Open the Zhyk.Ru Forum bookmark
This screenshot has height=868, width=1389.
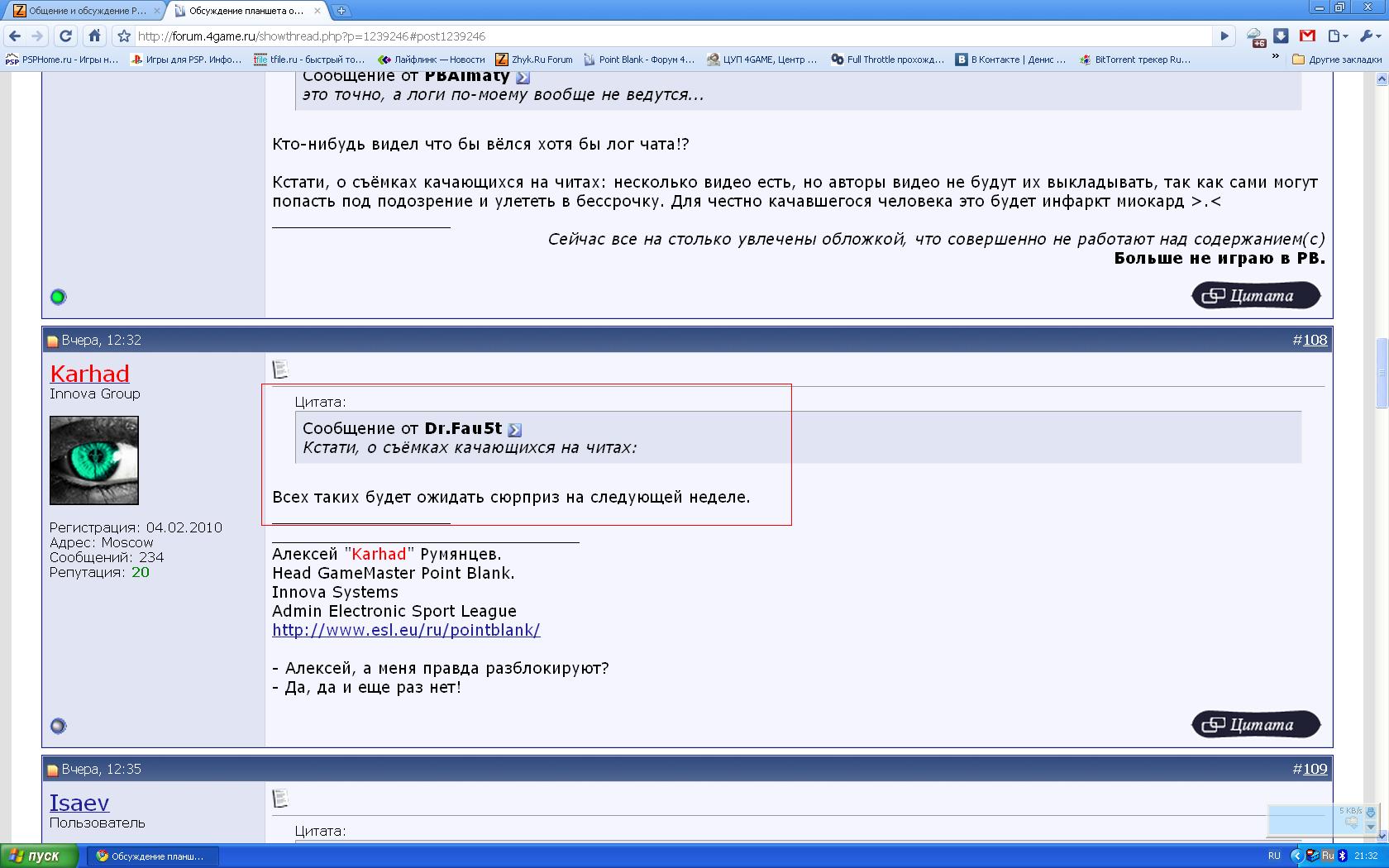[x=534, y=60]
